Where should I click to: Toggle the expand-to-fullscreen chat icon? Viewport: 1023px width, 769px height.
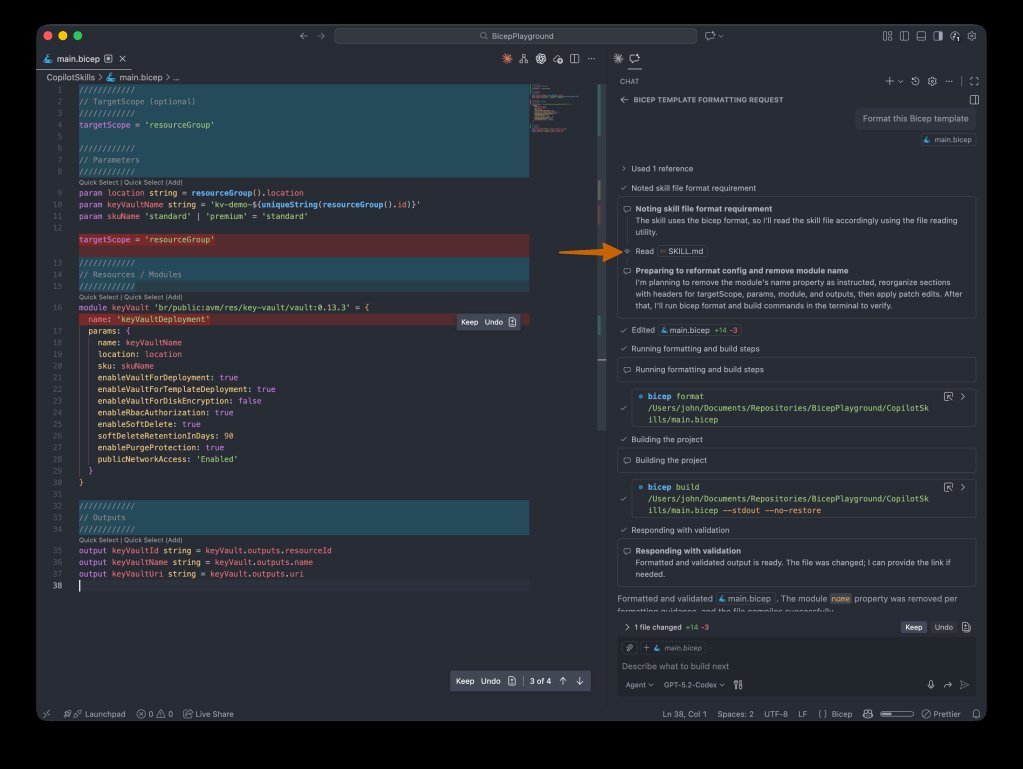click(x=975, y=81)
